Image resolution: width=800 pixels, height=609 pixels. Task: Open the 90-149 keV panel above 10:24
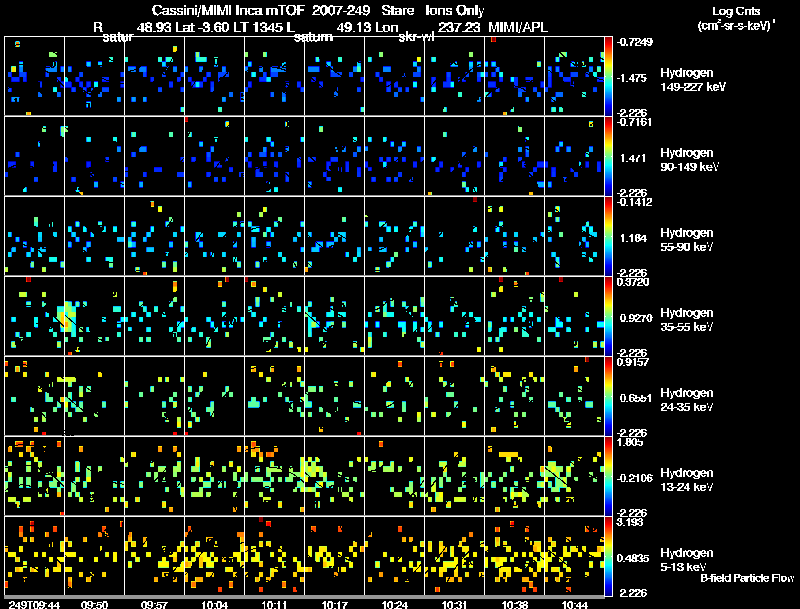tap(394, 156)
